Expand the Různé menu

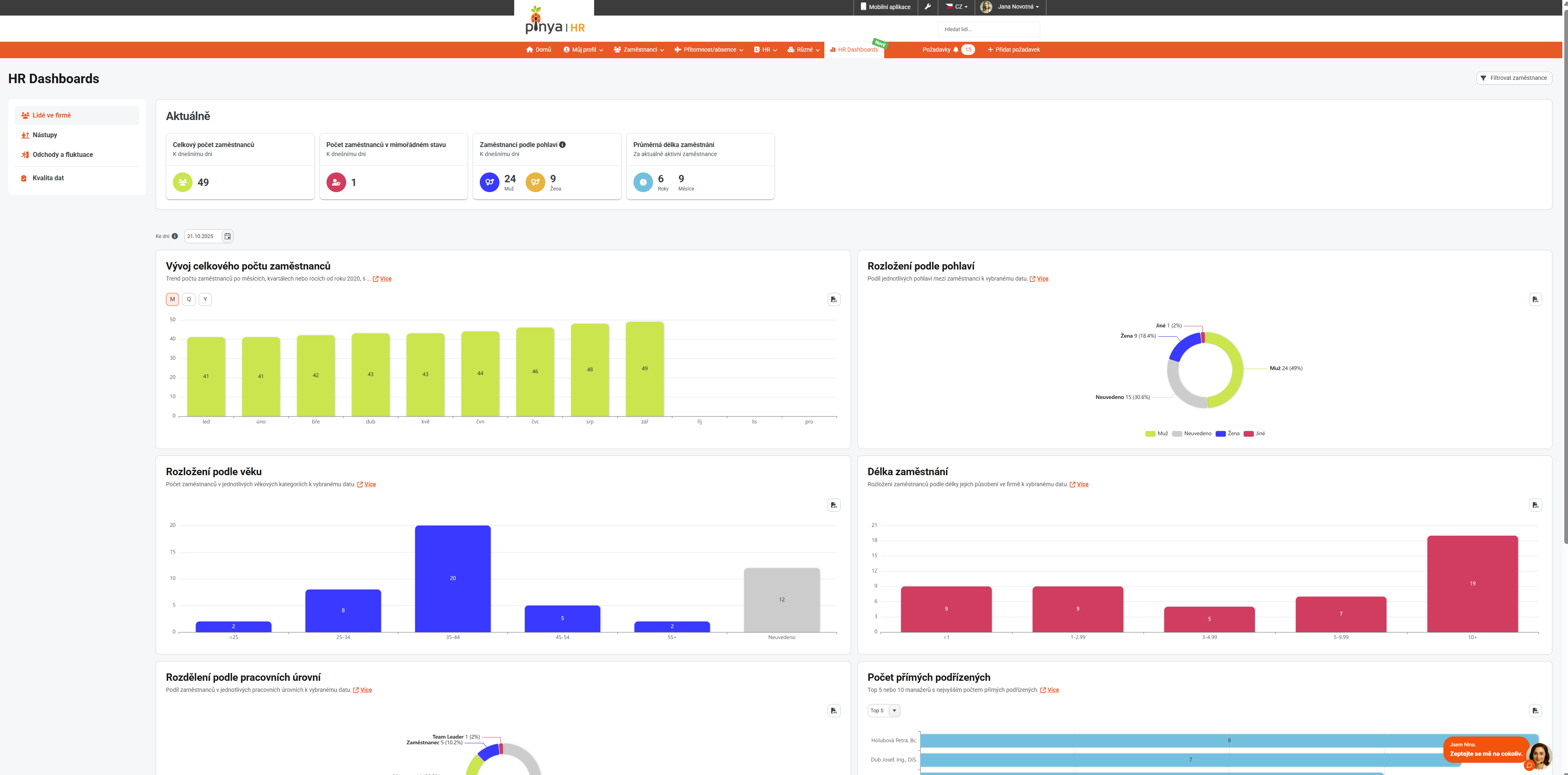803,50
